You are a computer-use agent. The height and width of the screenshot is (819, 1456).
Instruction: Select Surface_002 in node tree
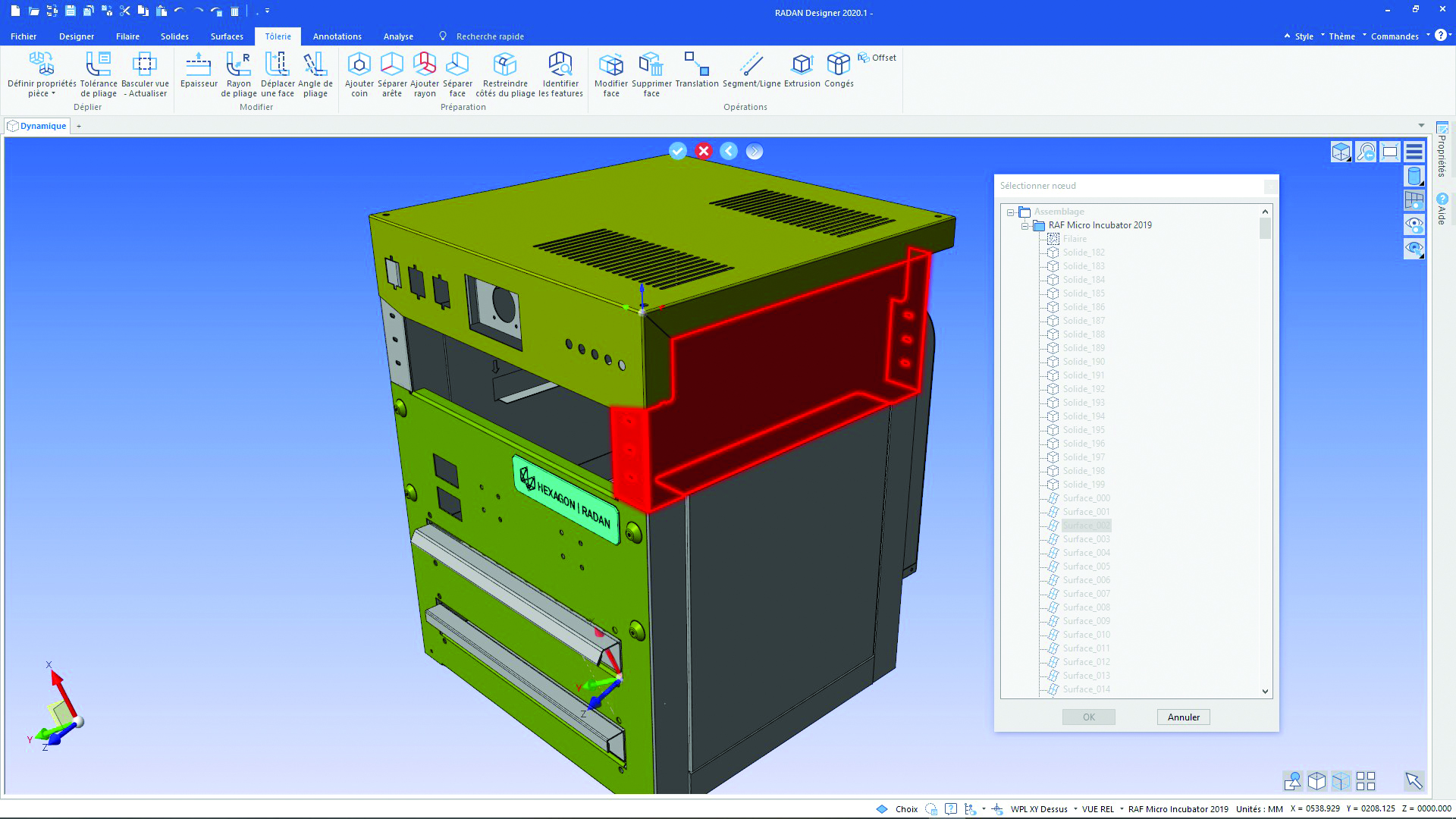click(1086, 526)
